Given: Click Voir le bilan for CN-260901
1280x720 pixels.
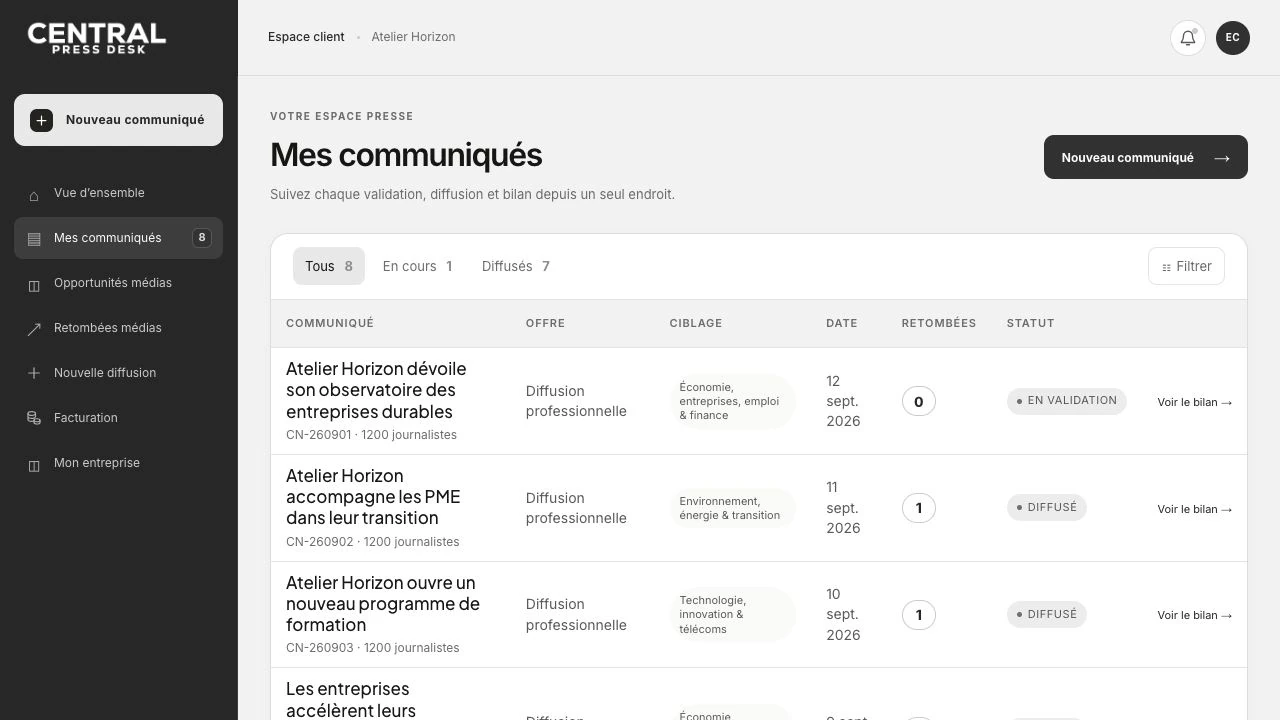Looking at the screenshot, I should 1195,402.
